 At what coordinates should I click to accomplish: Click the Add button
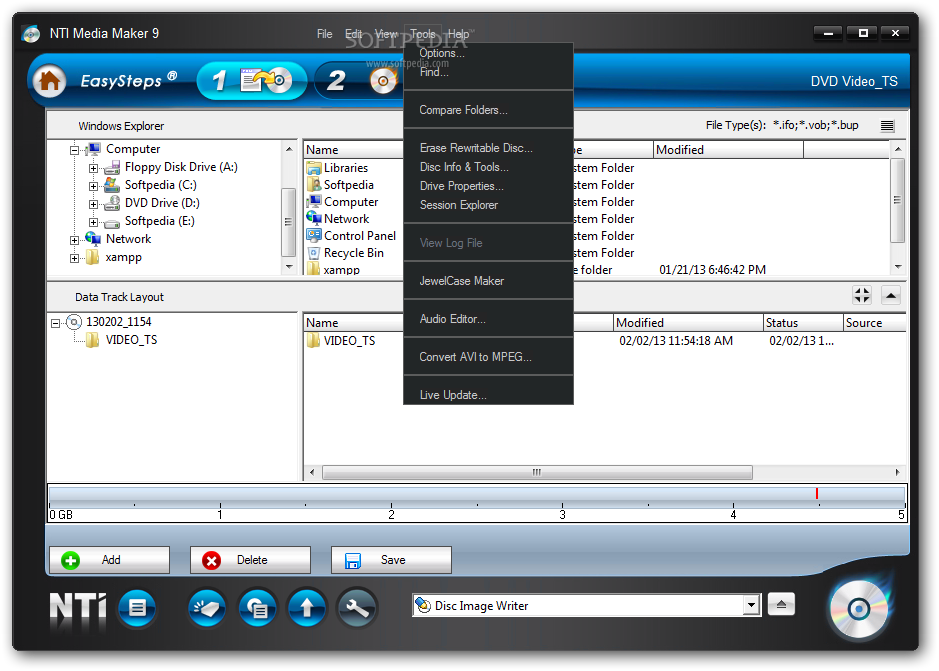110,560
